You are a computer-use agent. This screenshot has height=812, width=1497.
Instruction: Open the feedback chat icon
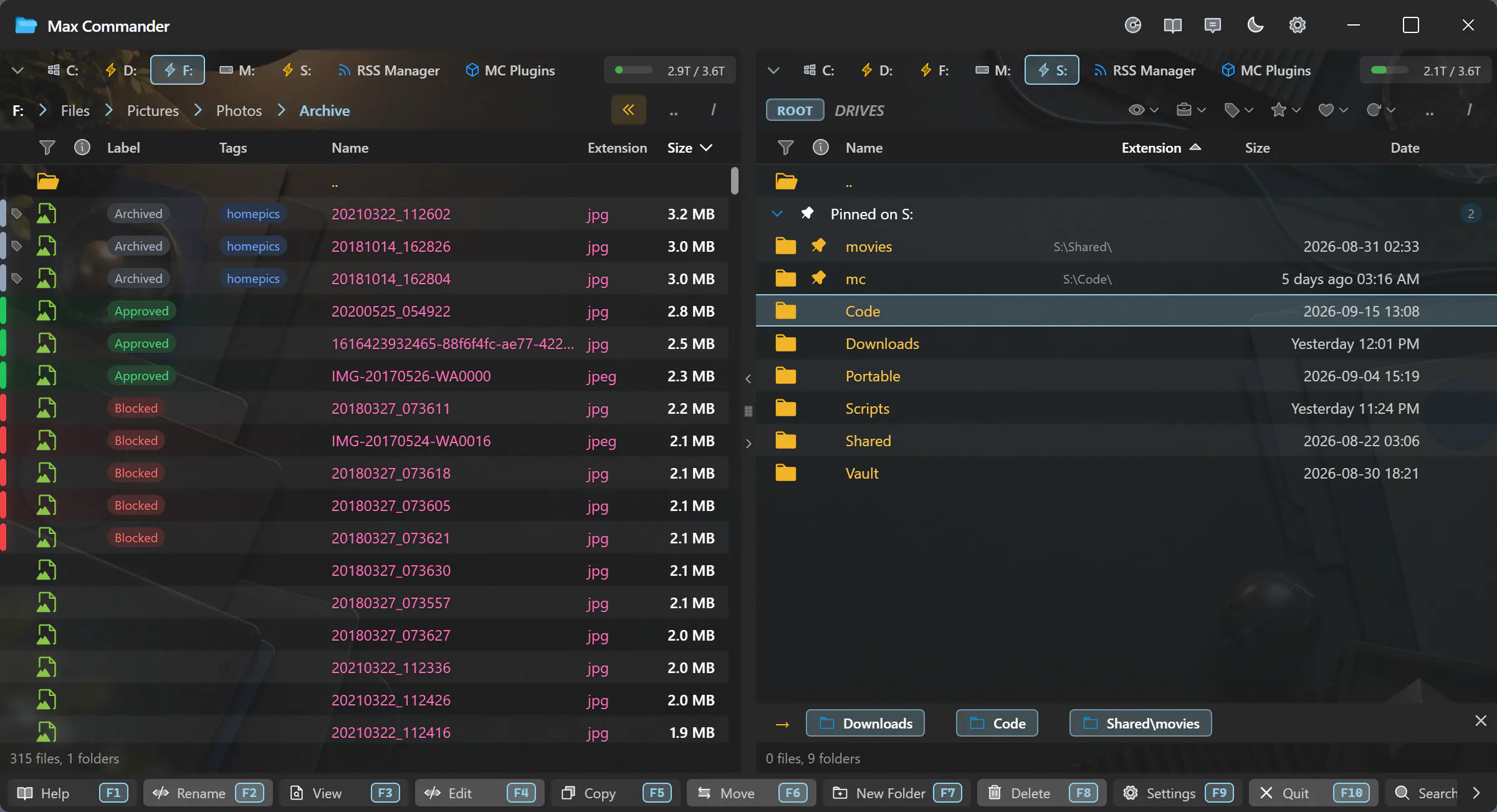tap(1213, 26)
